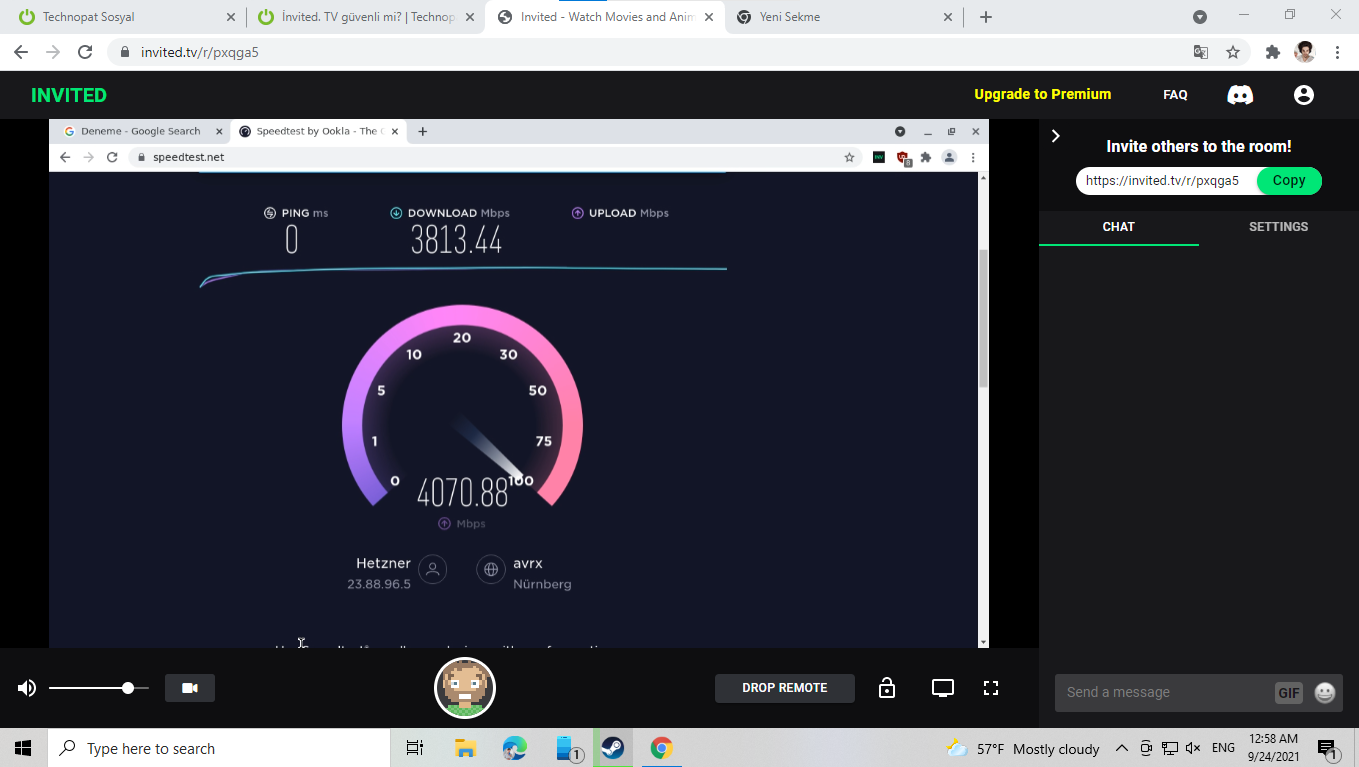Image resolution: width=1359 pixels, height=767 pixels.
Task: Switch to theater mode screen icon
Action: (x=943, y=688)
